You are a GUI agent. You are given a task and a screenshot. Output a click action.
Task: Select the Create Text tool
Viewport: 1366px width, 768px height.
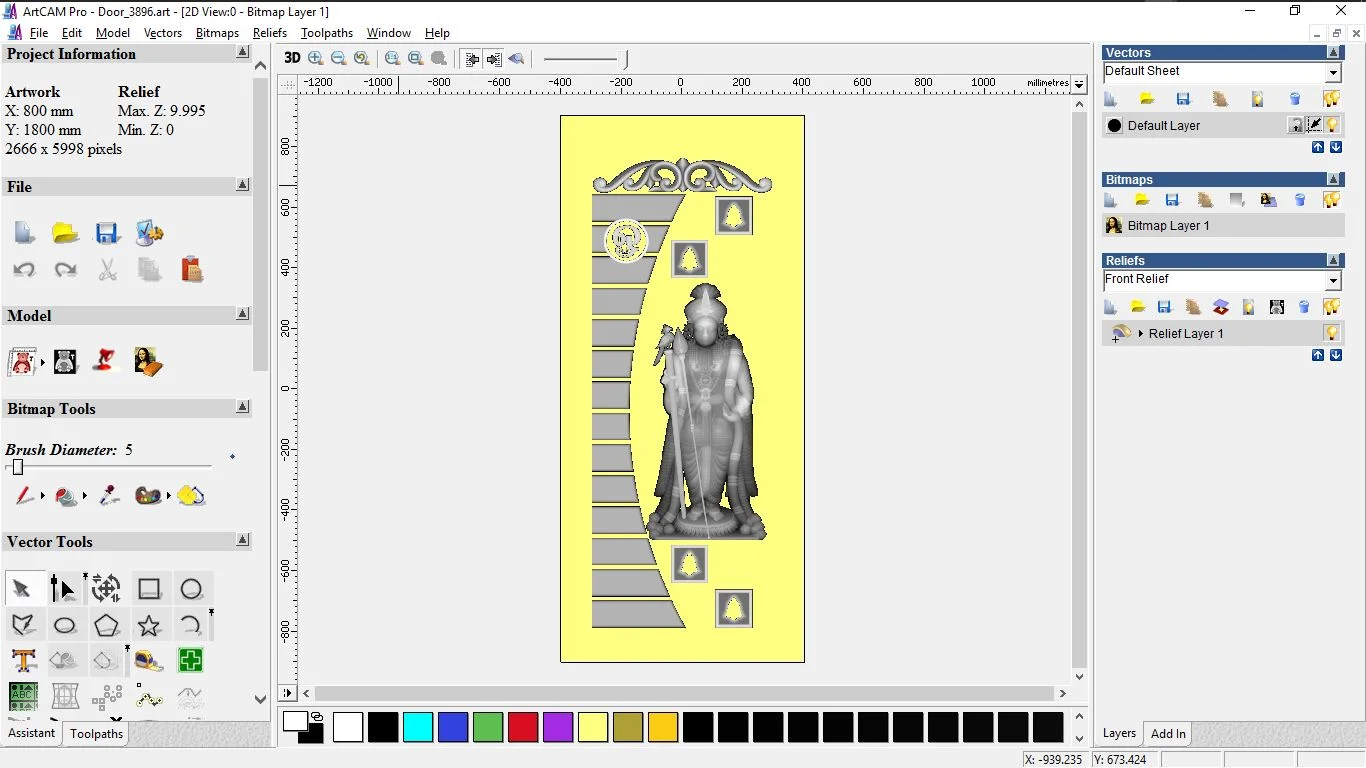23,660
